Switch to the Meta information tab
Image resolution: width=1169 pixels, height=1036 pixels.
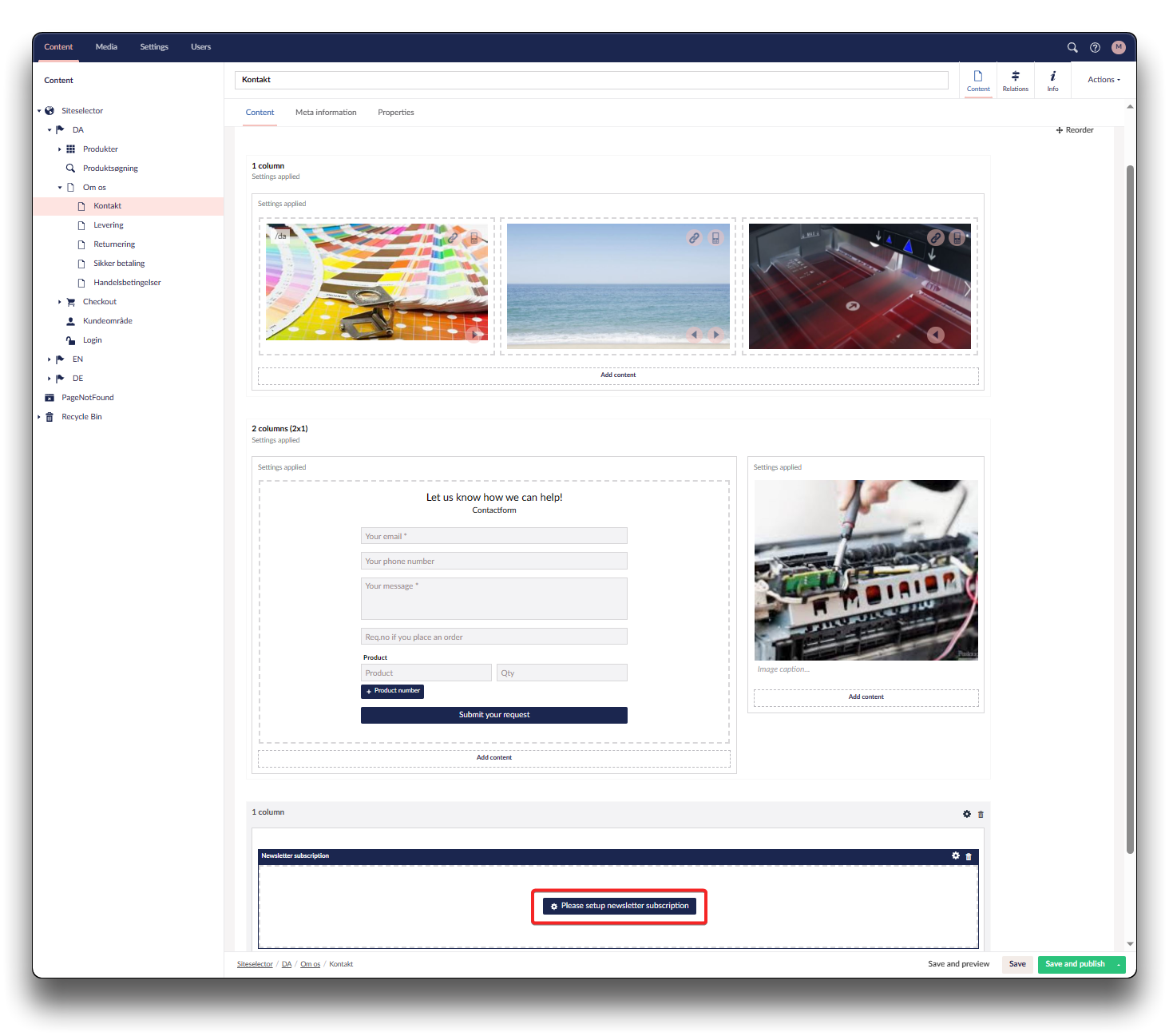coord(326,113)
